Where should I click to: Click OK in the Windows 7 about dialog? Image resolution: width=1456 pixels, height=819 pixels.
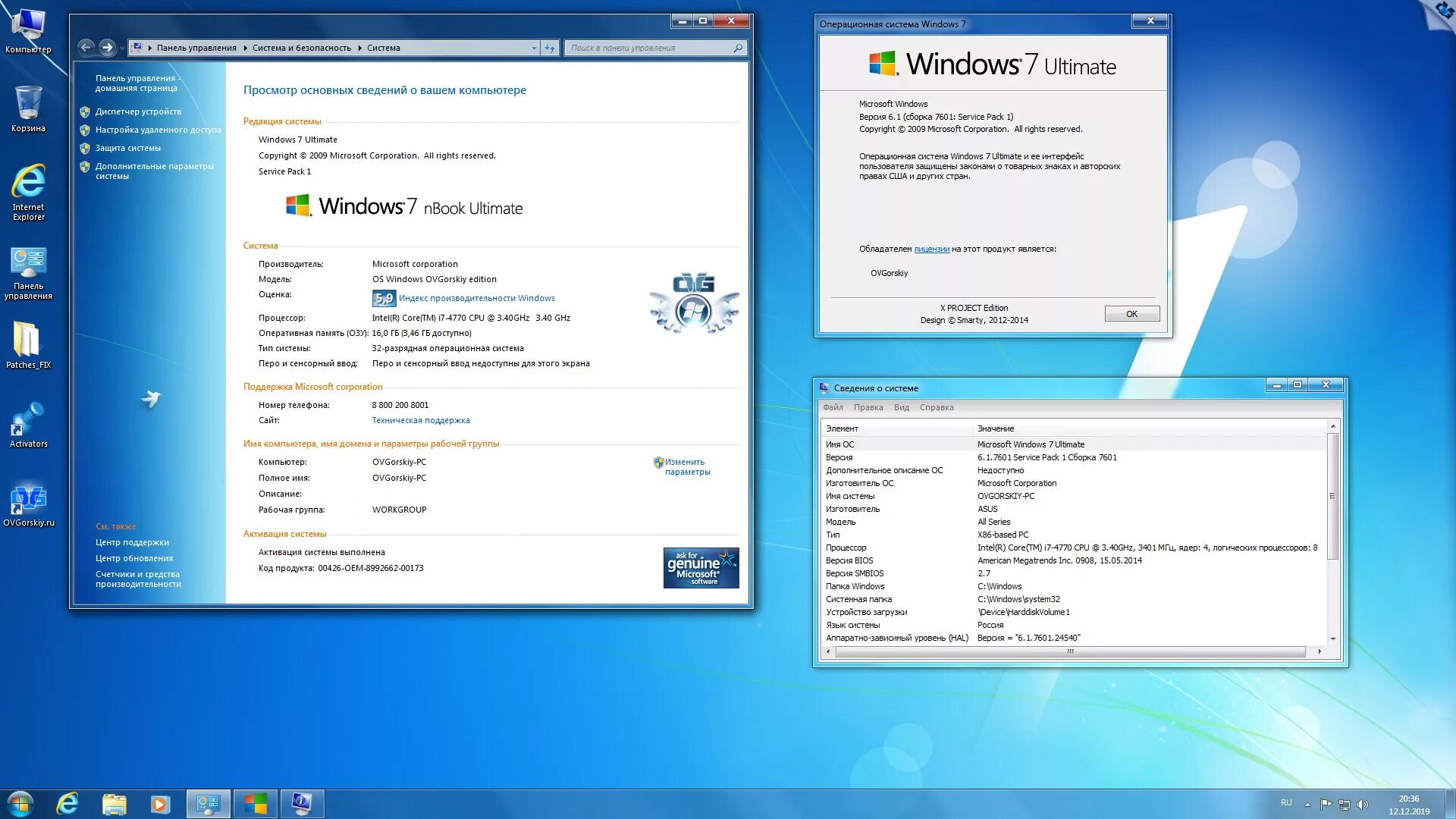(1131, 314)
